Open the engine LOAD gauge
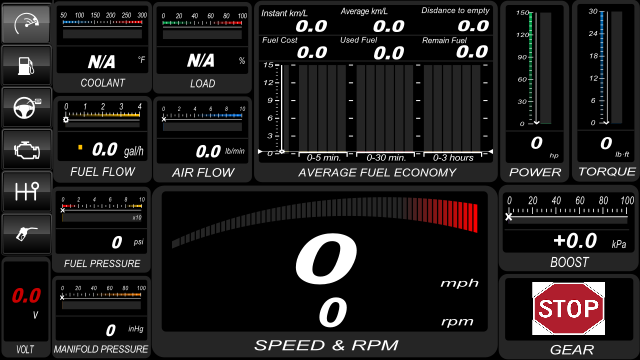640x360 pixels. tap(202, 47)
